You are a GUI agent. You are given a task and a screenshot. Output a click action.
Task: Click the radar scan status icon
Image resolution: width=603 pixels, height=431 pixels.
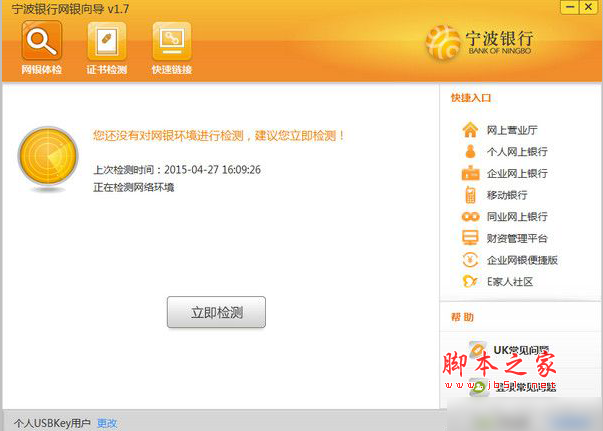48,157
